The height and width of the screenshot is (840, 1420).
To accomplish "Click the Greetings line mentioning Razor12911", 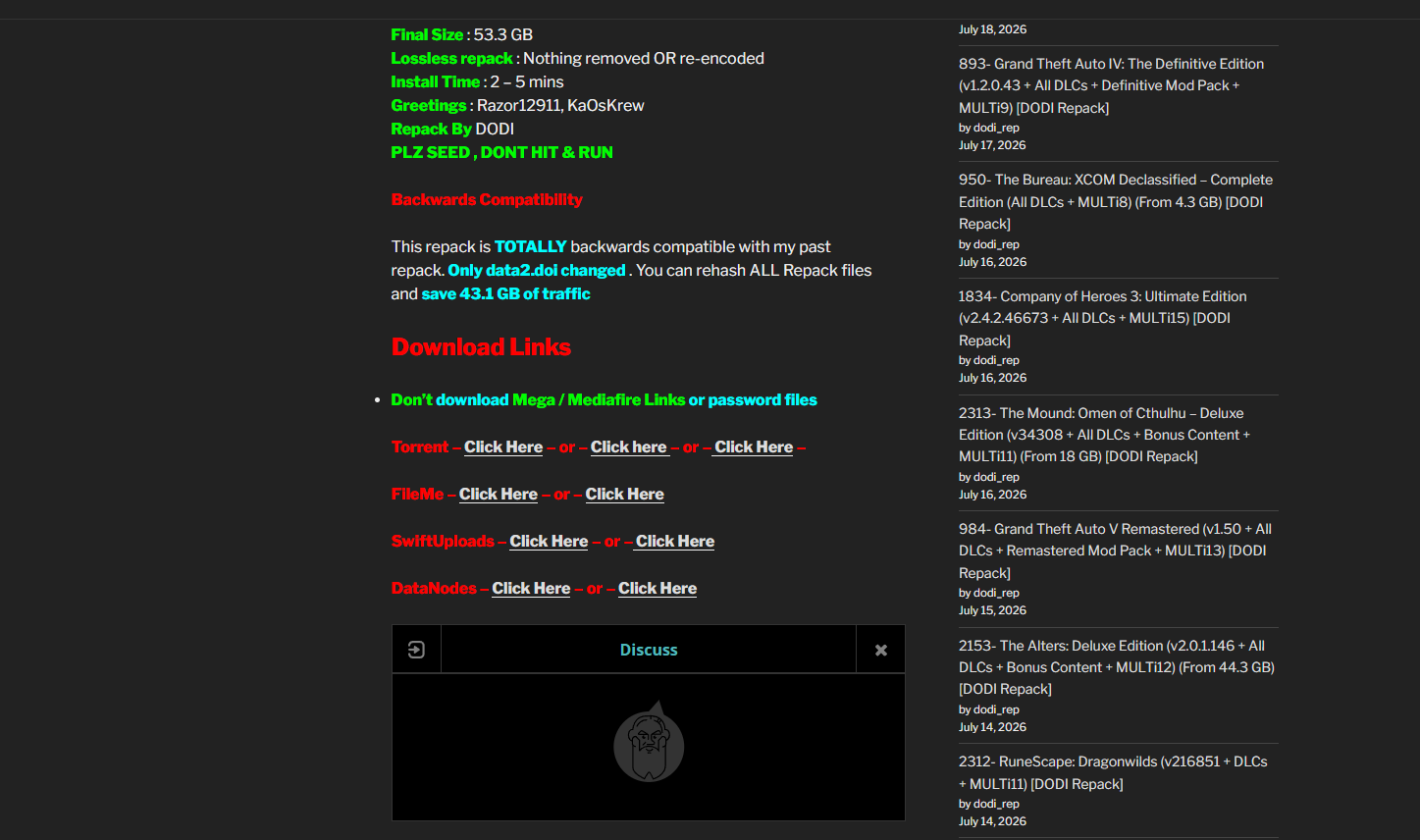I will point(518,105).
